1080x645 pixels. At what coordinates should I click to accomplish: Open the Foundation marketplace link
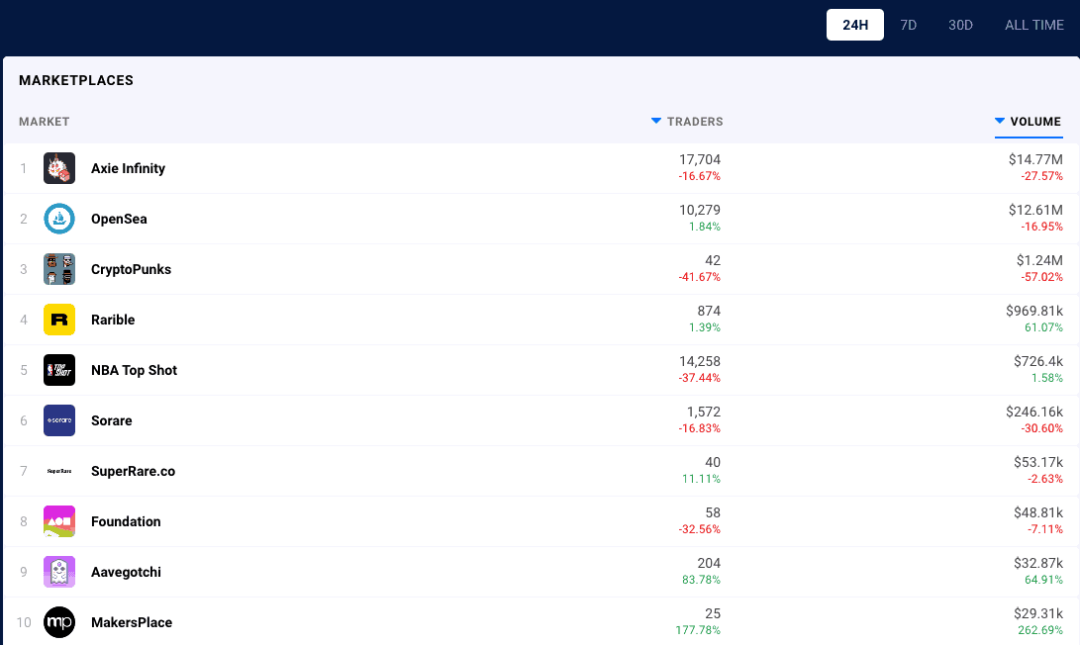(x=126, y=522)
